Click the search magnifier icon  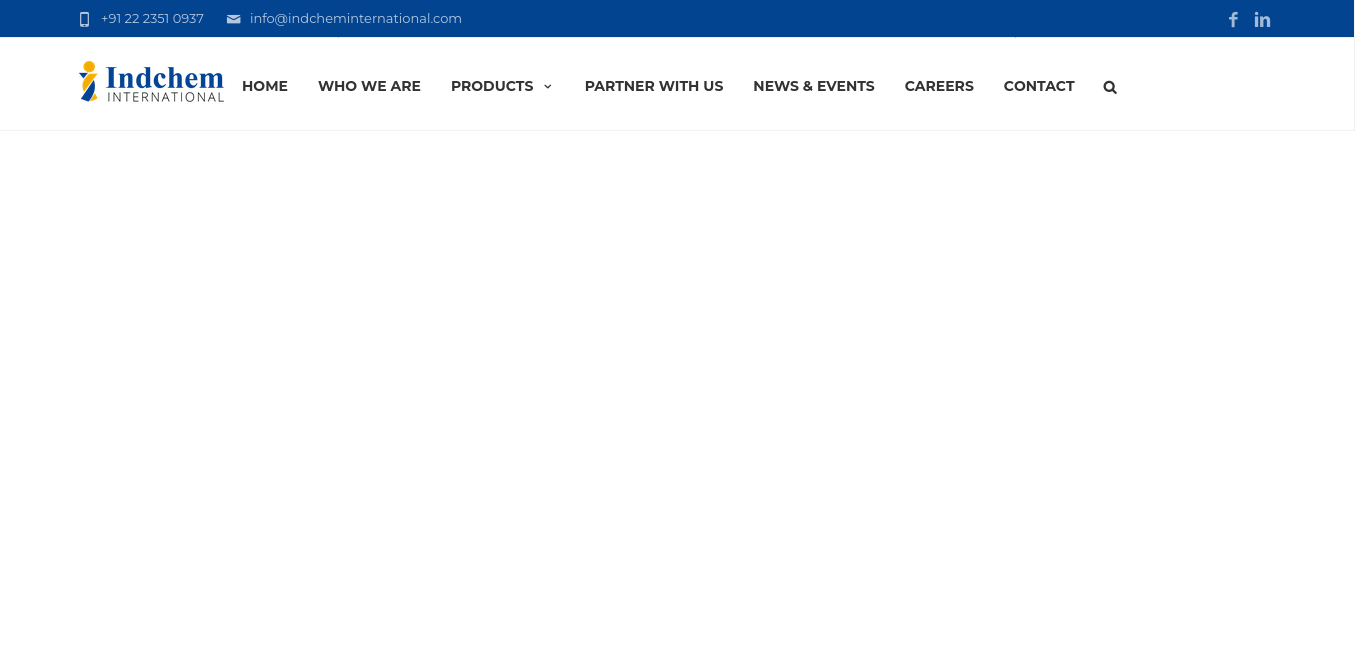coord(1110,87)
